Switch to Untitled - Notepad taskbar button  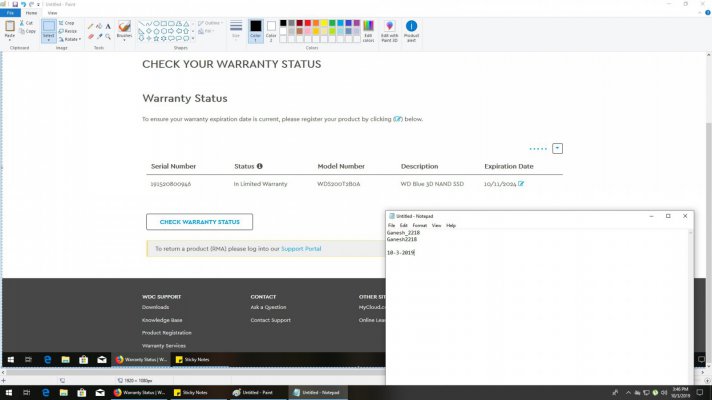click(x=319, y=393)
